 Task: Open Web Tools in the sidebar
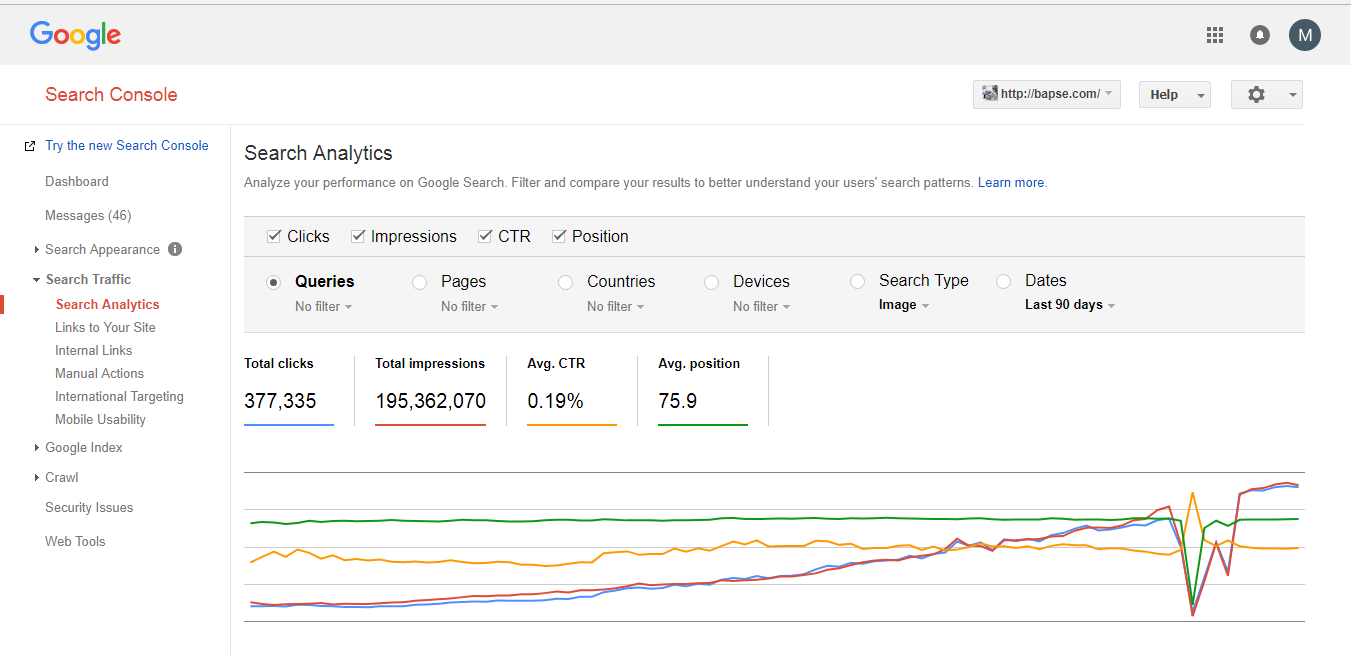coord(75,542)
